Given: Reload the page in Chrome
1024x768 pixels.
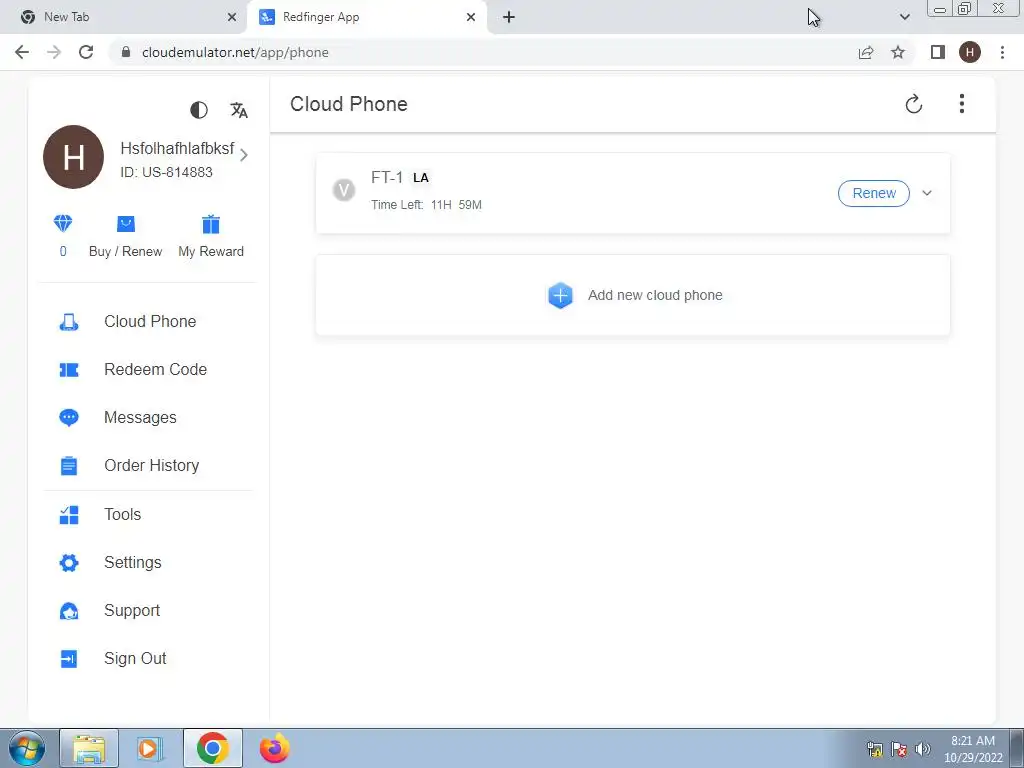Looking at the screenshot, I should pyautogui.click(x=86, y=52).
